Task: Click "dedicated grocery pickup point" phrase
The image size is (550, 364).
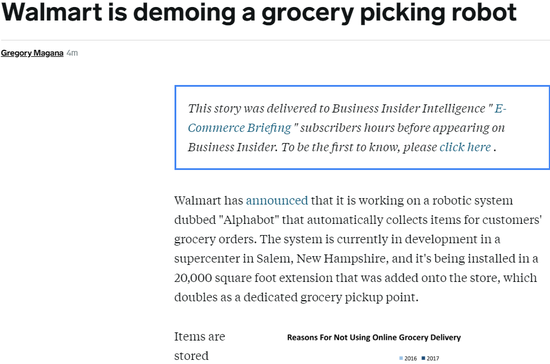Action: tap(330, 297)
